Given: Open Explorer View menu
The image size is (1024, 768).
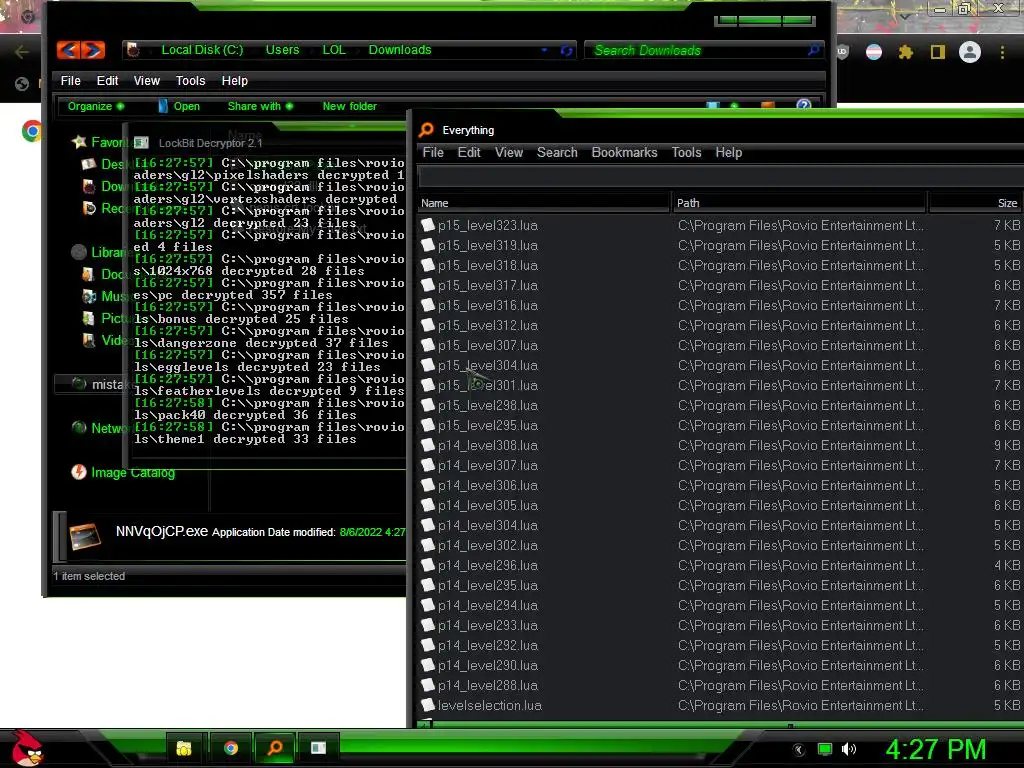Looking at the screenshot, I should click(x=146, y=80).
